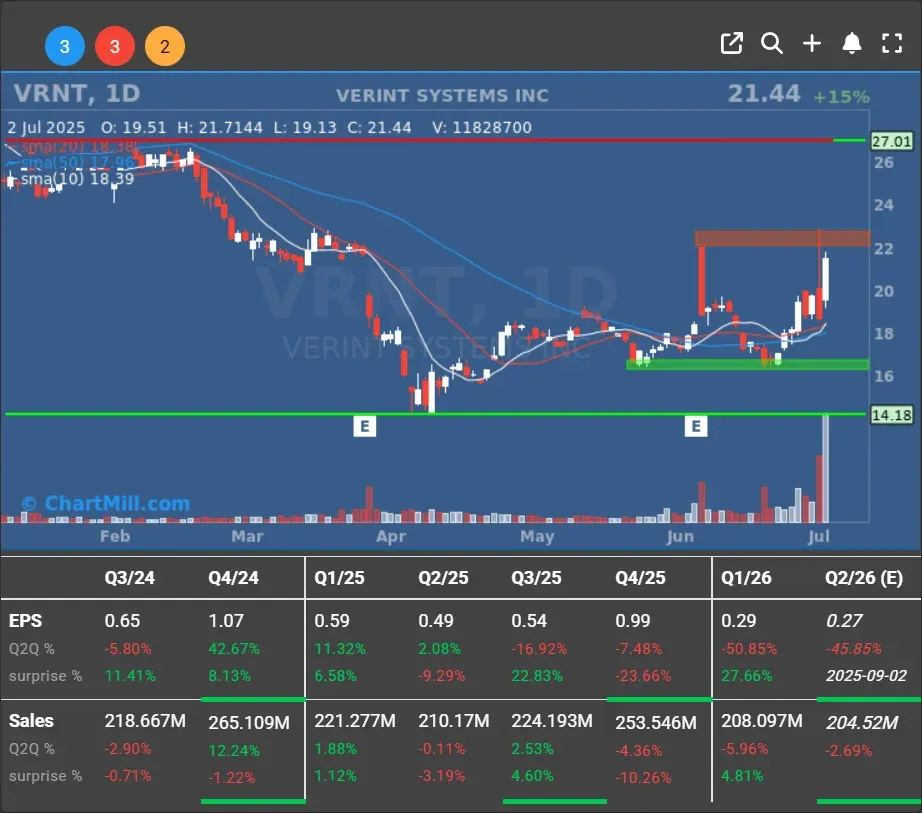Click the Sales row label
The height and width of the screenshot is (813, 922).
pyautogui.click(x=31, y=721)
